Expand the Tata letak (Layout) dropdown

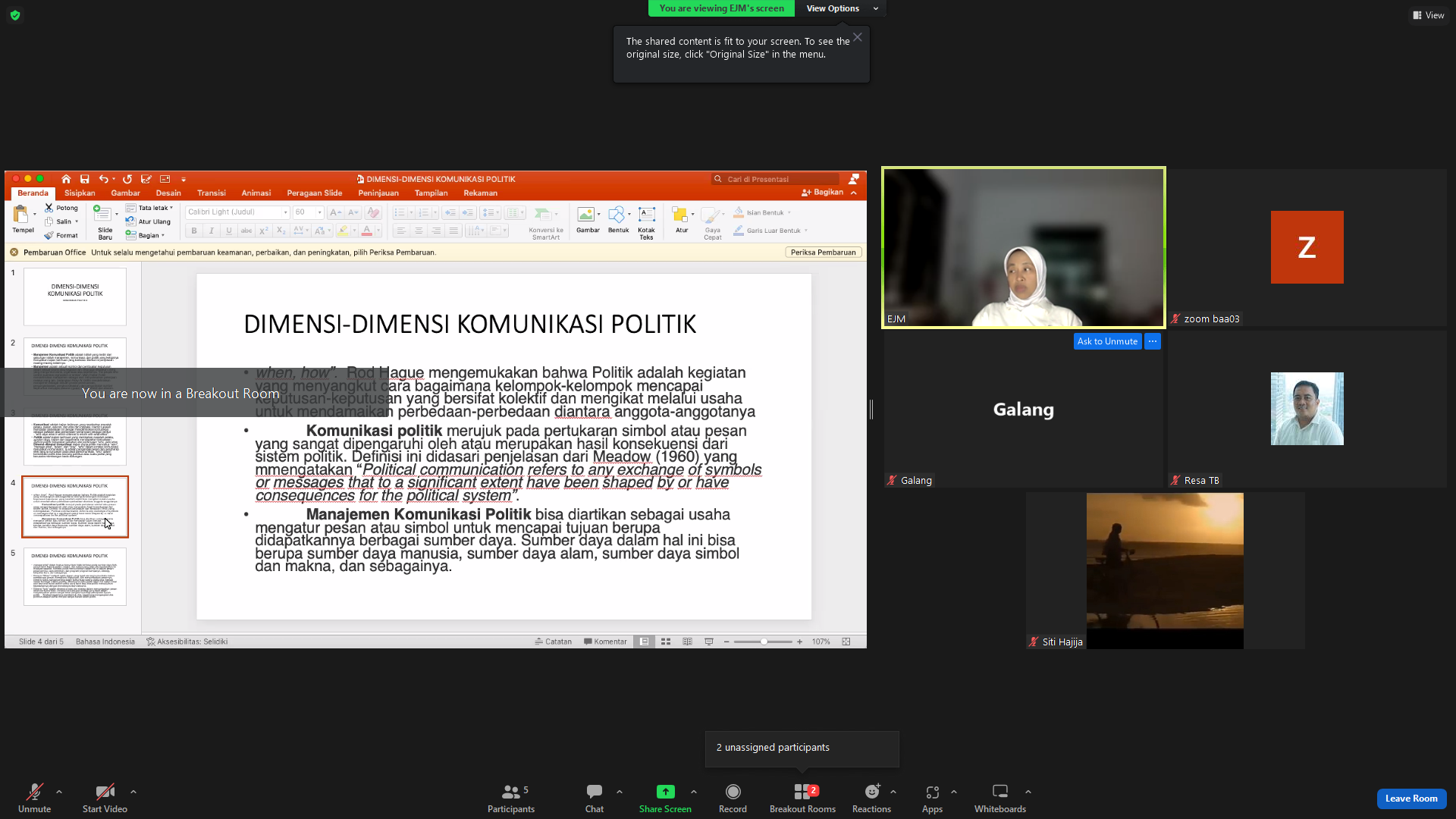coord(150,208)
